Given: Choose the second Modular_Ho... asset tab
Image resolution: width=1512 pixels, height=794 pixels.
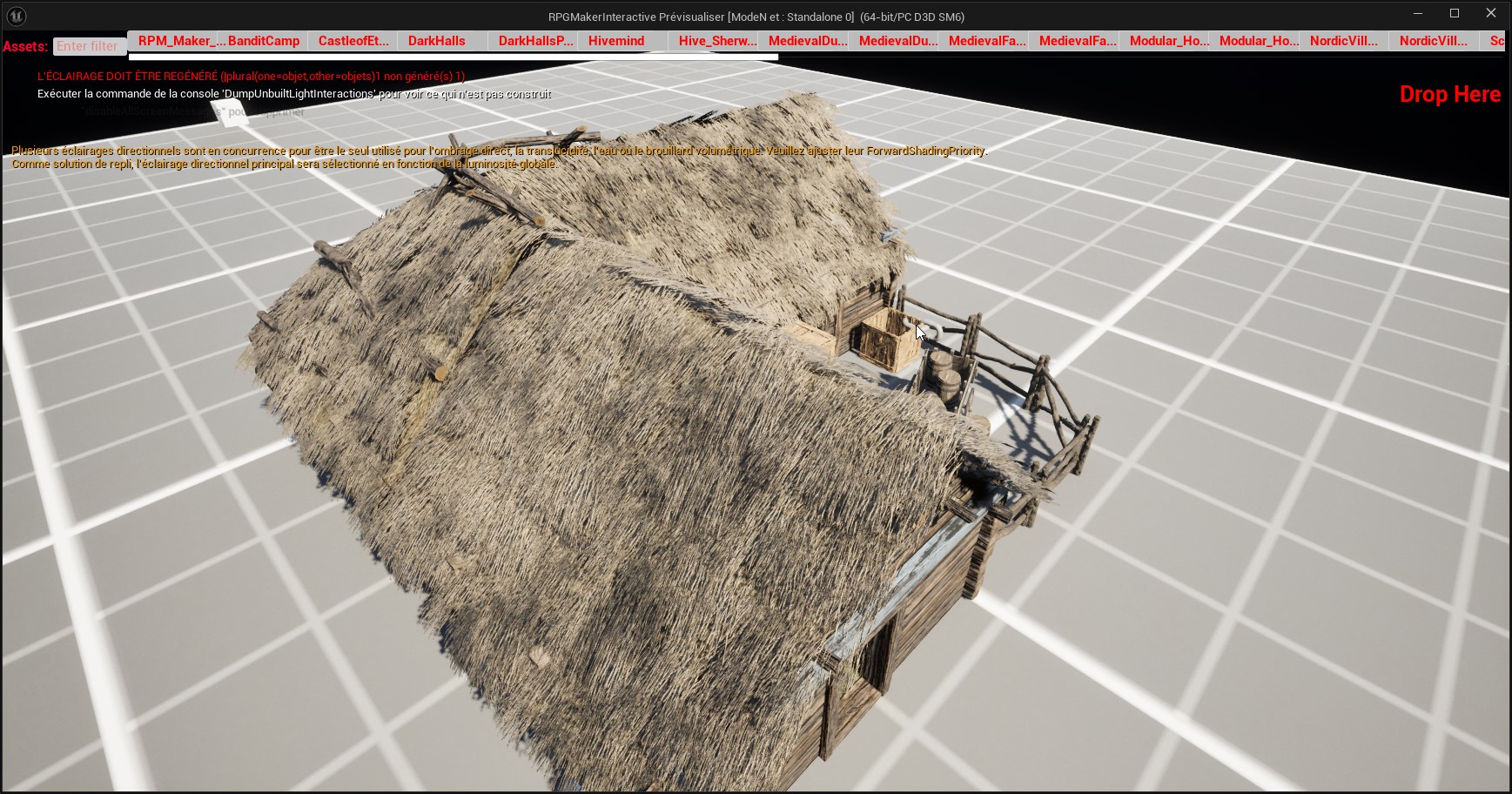Looking at the screenshot, I should coord(1253,41).
